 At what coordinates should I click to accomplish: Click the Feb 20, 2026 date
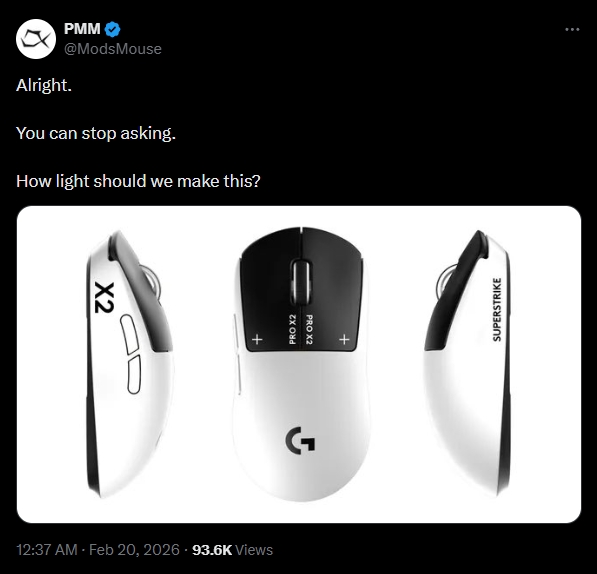pos(134,550)
